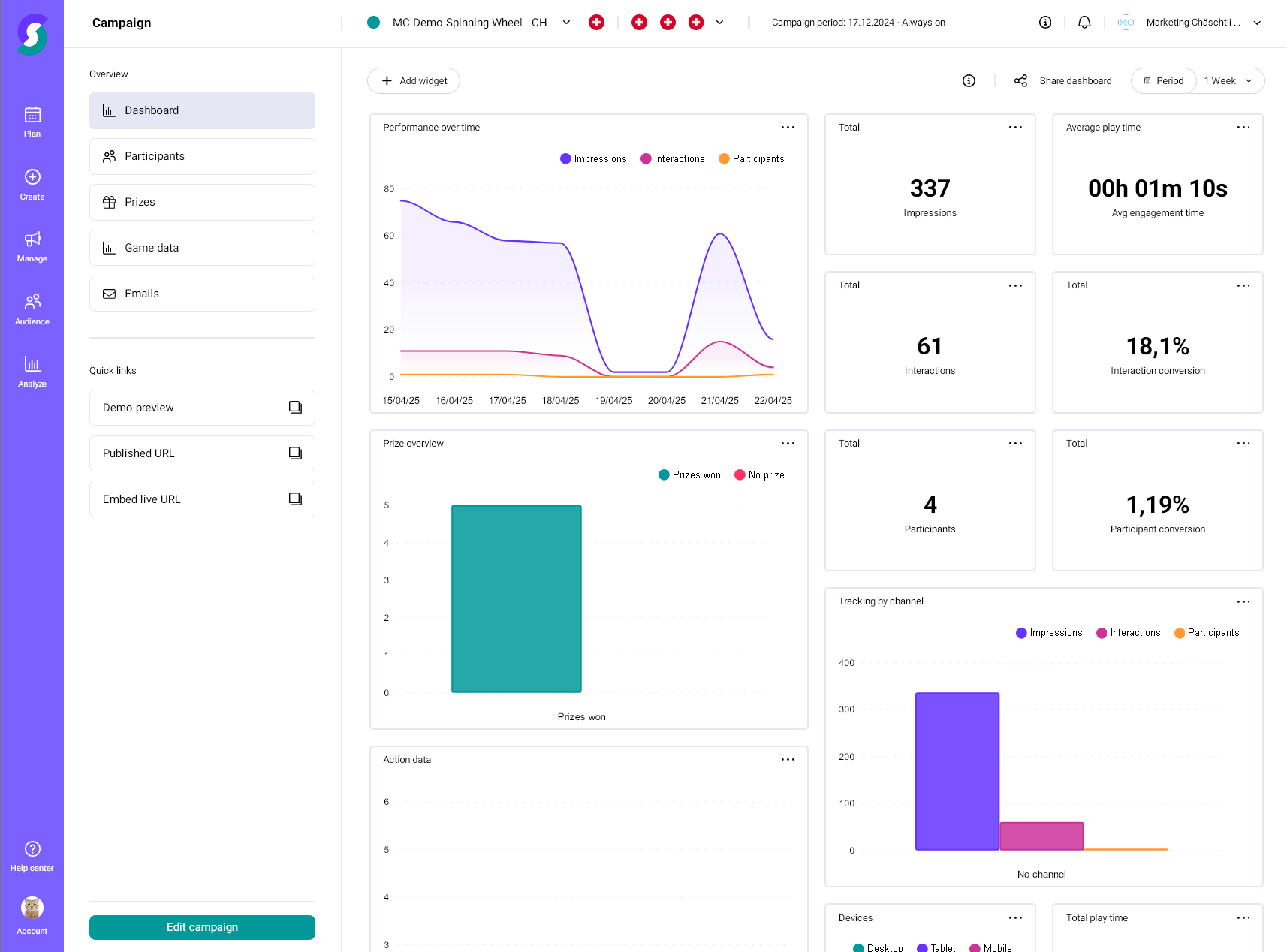Click the Edit campaign button
The height and width of the screenshot is (952, 1287).
click(201, 927)
